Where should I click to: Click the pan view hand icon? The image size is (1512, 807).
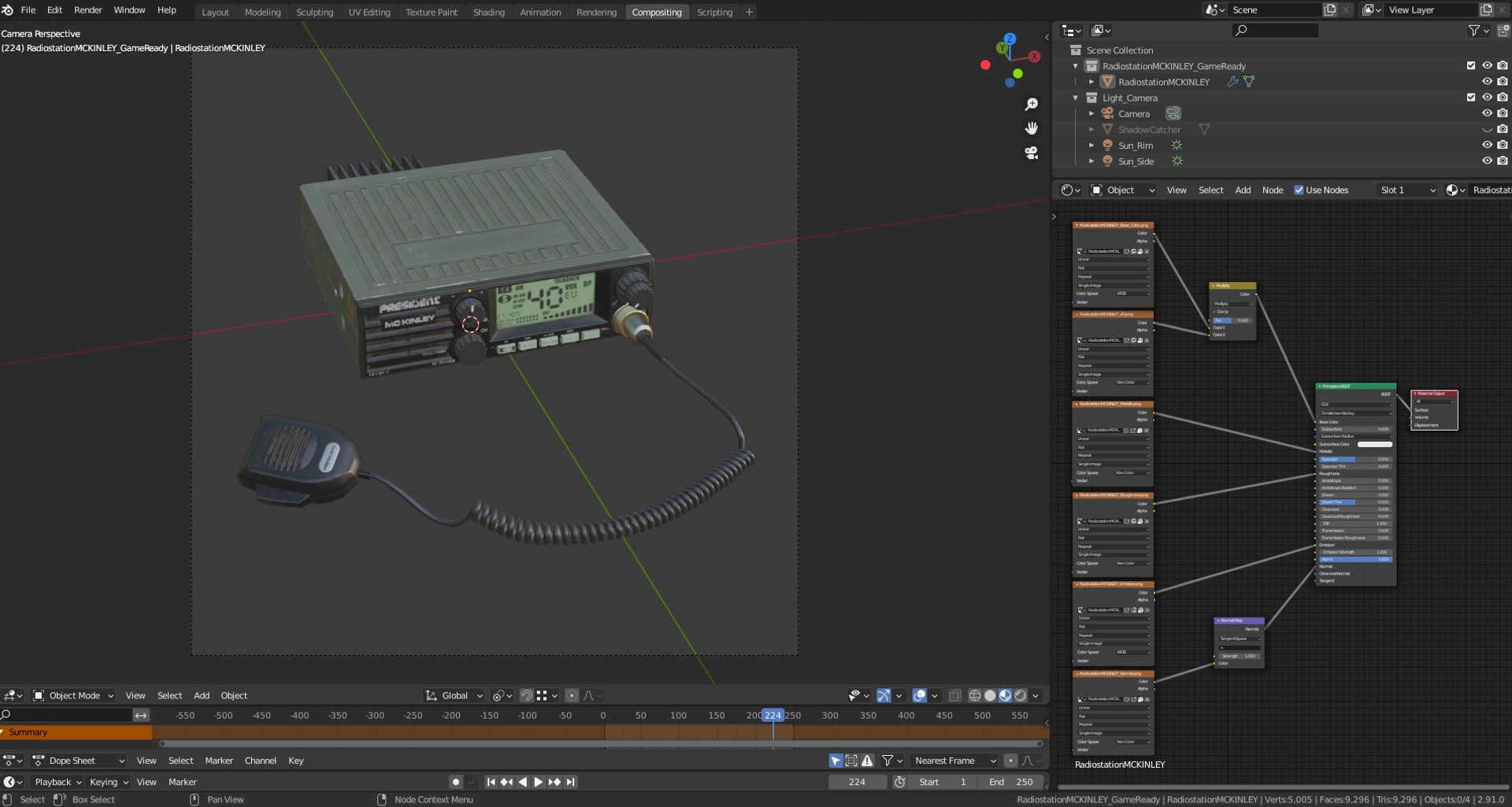[x=1031, y=128]
